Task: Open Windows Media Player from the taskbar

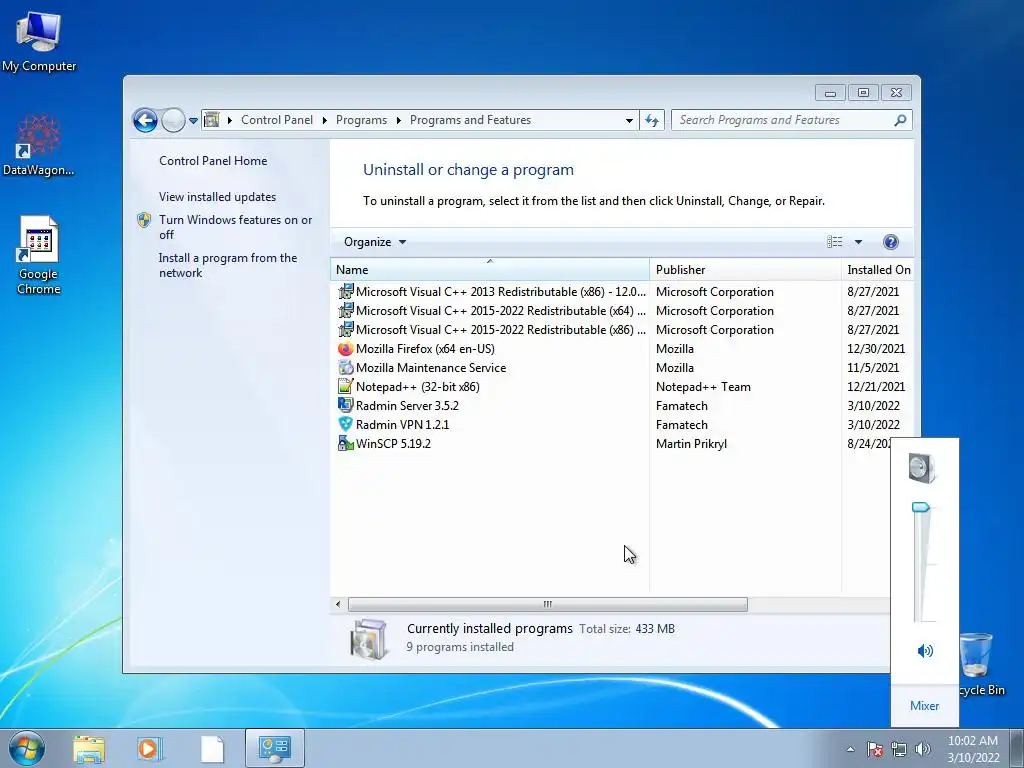Action: [150, 749]
